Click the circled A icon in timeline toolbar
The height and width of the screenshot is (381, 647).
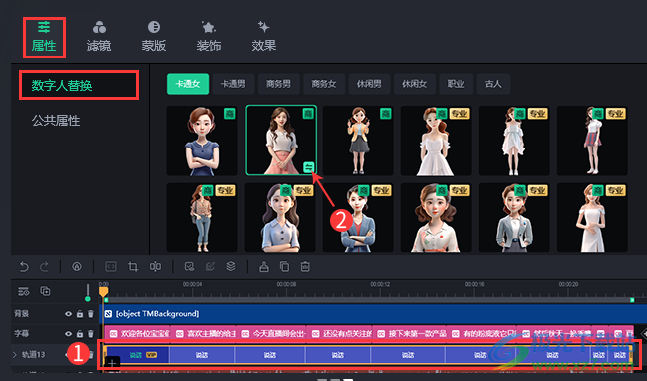tap(77, 267)
